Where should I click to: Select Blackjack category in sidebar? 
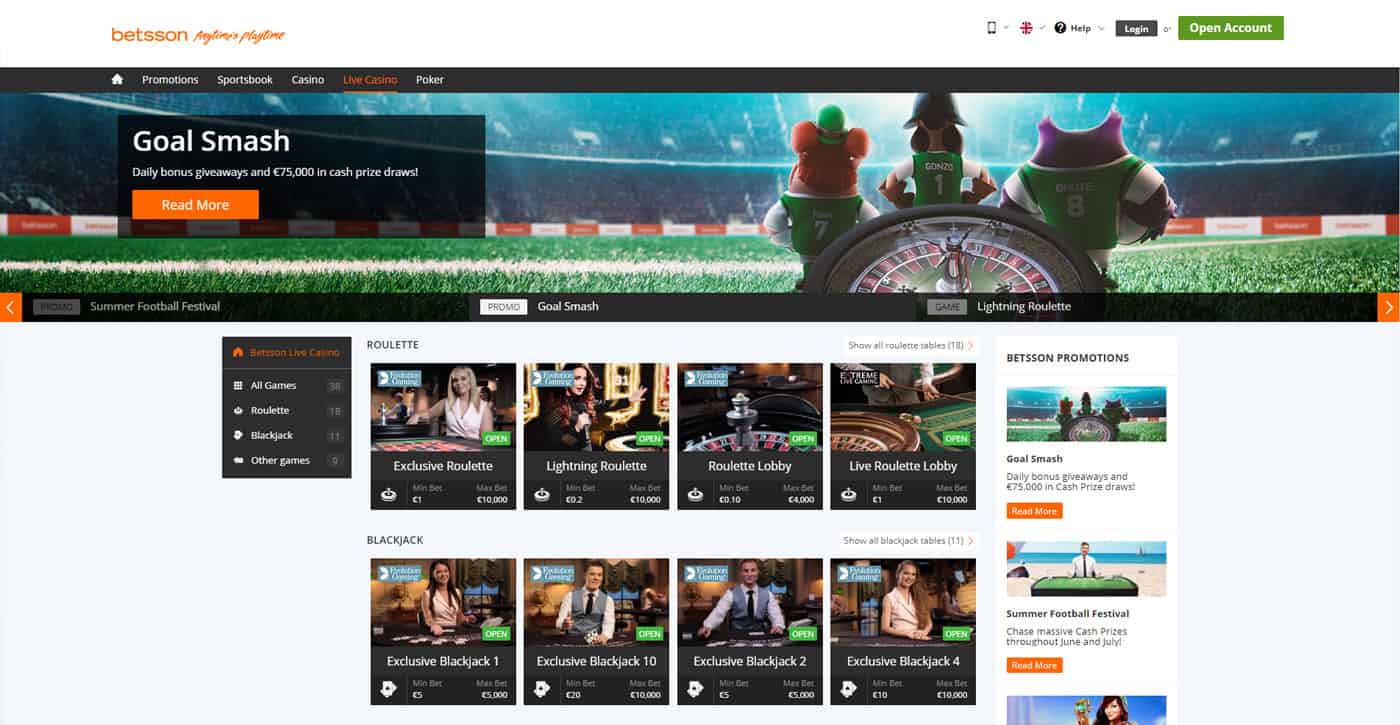point(286,435)
